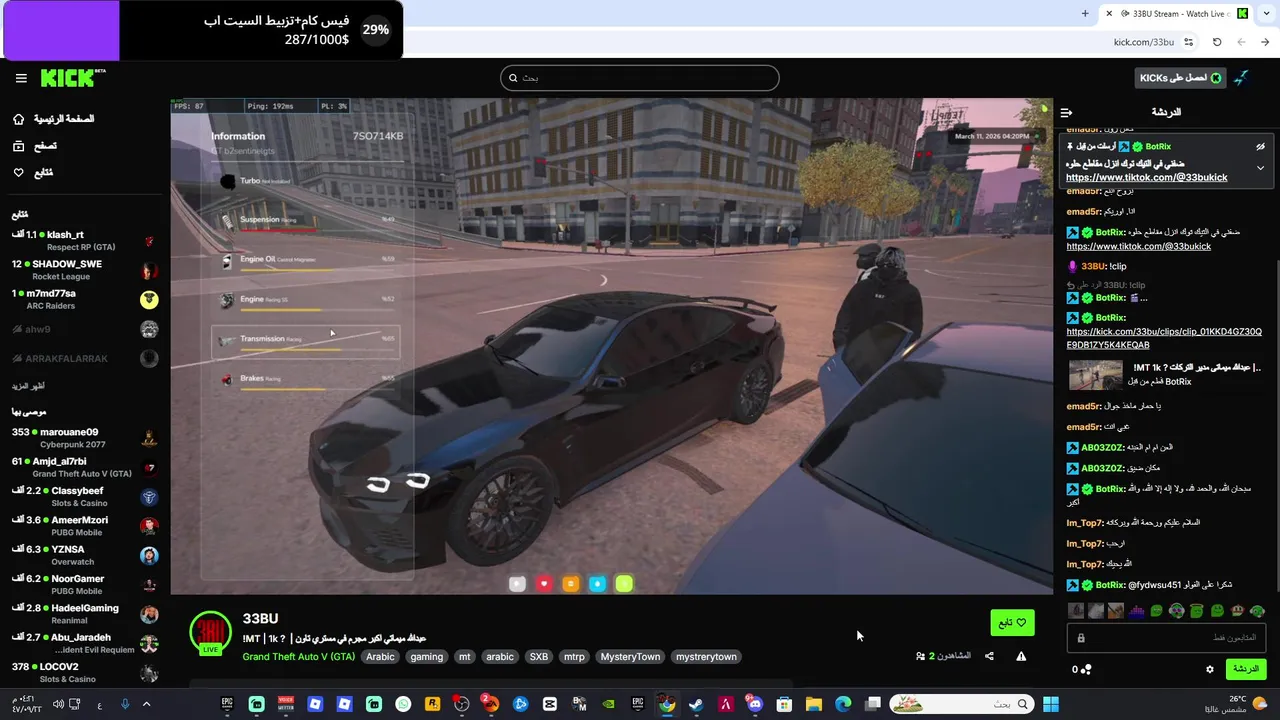1280x720 pixels.
Task: Open the hamburger menu beside Kick logo
Action: (x=21, y=78)
